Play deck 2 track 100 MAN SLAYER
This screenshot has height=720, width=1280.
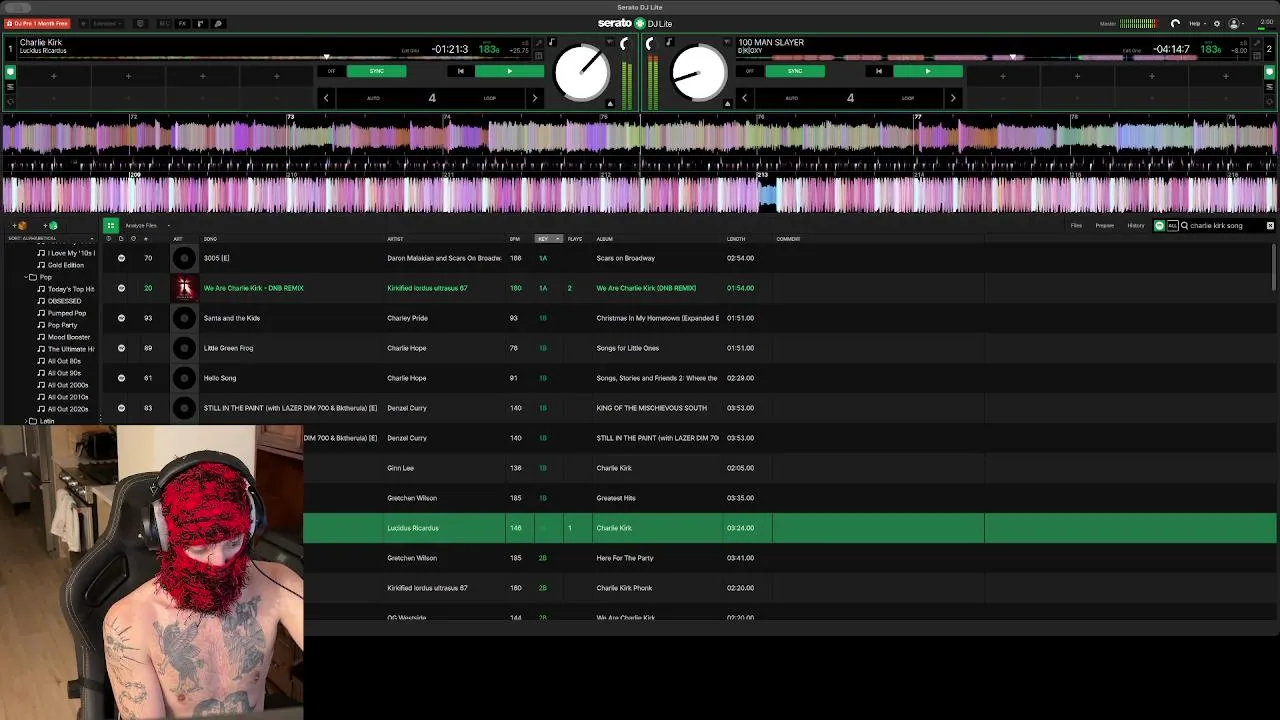[928, 71]
